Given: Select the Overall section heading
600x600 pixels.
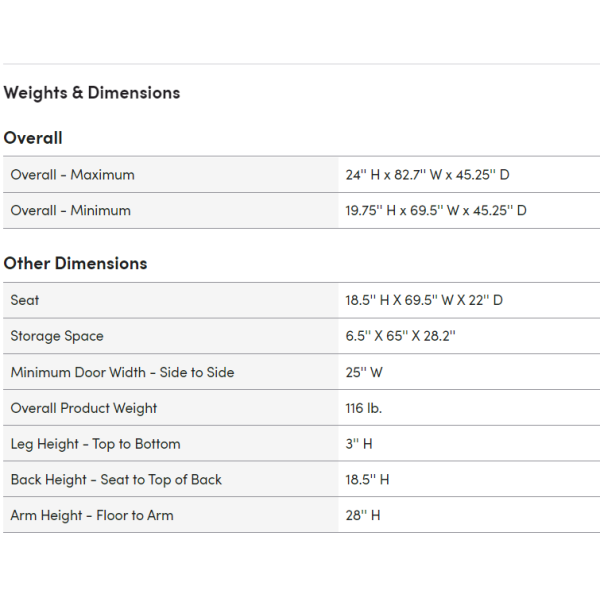Looking at the screenshot, I should click(x=33, y=138).
